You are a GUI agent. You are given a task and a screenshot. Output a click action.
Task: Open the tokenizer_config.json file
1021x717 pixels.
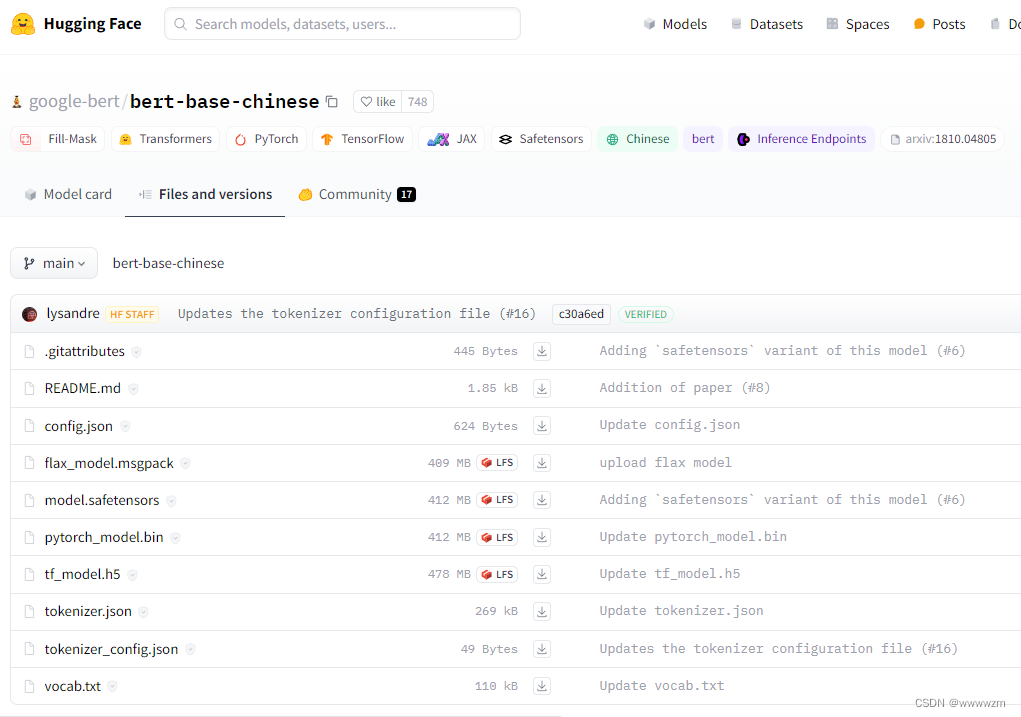point(111,649)
